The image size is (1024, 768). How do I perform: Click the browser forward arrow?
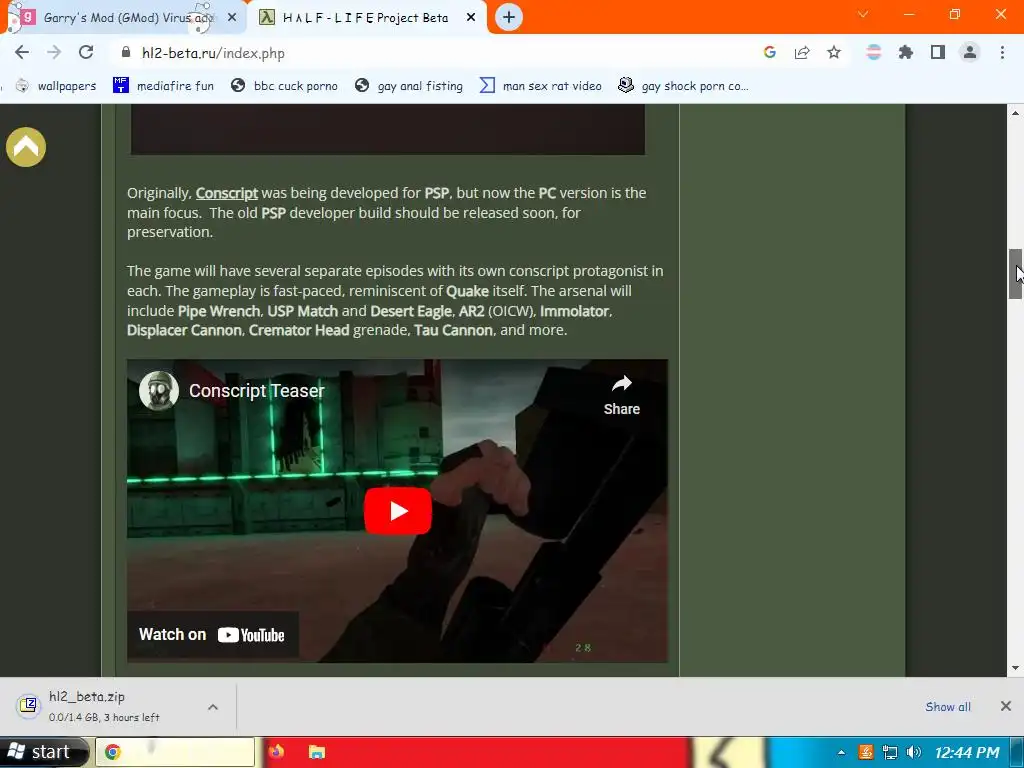tap(54, 52)
